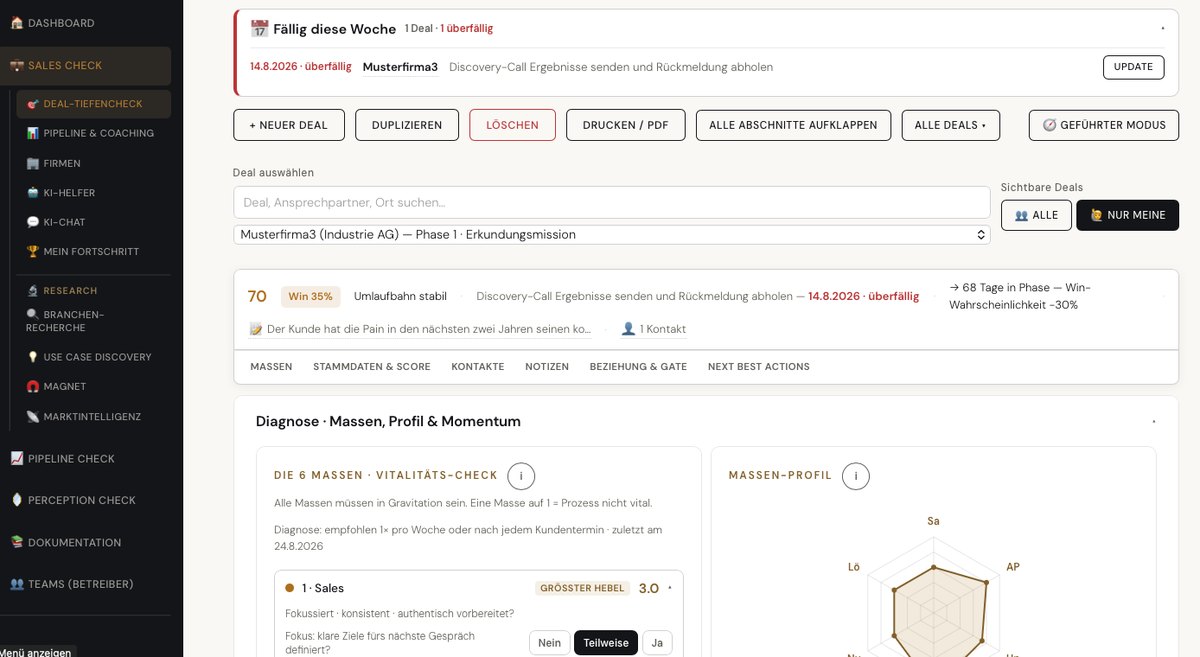Image resolution: width=1200 pixels, height=657 pixels.
Task: Click the Firmen building icon
Action: pos(33,163)
